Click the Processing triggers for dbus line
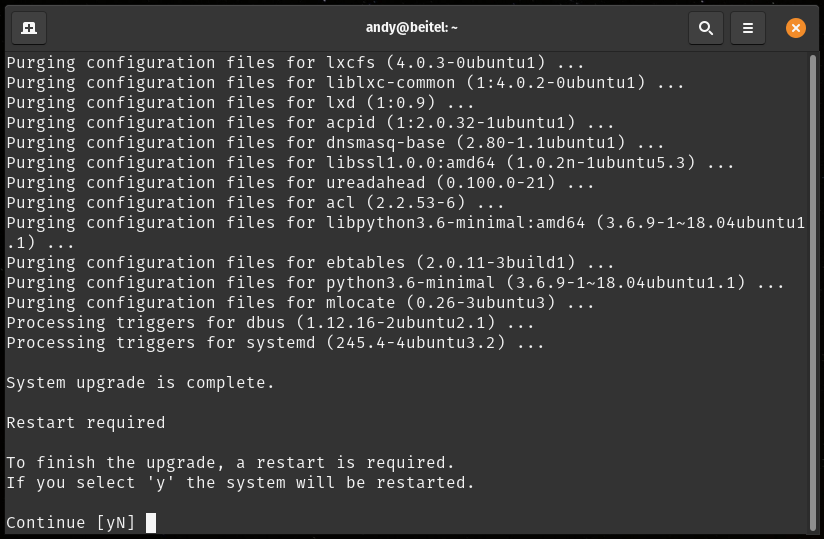 [270, 323]
